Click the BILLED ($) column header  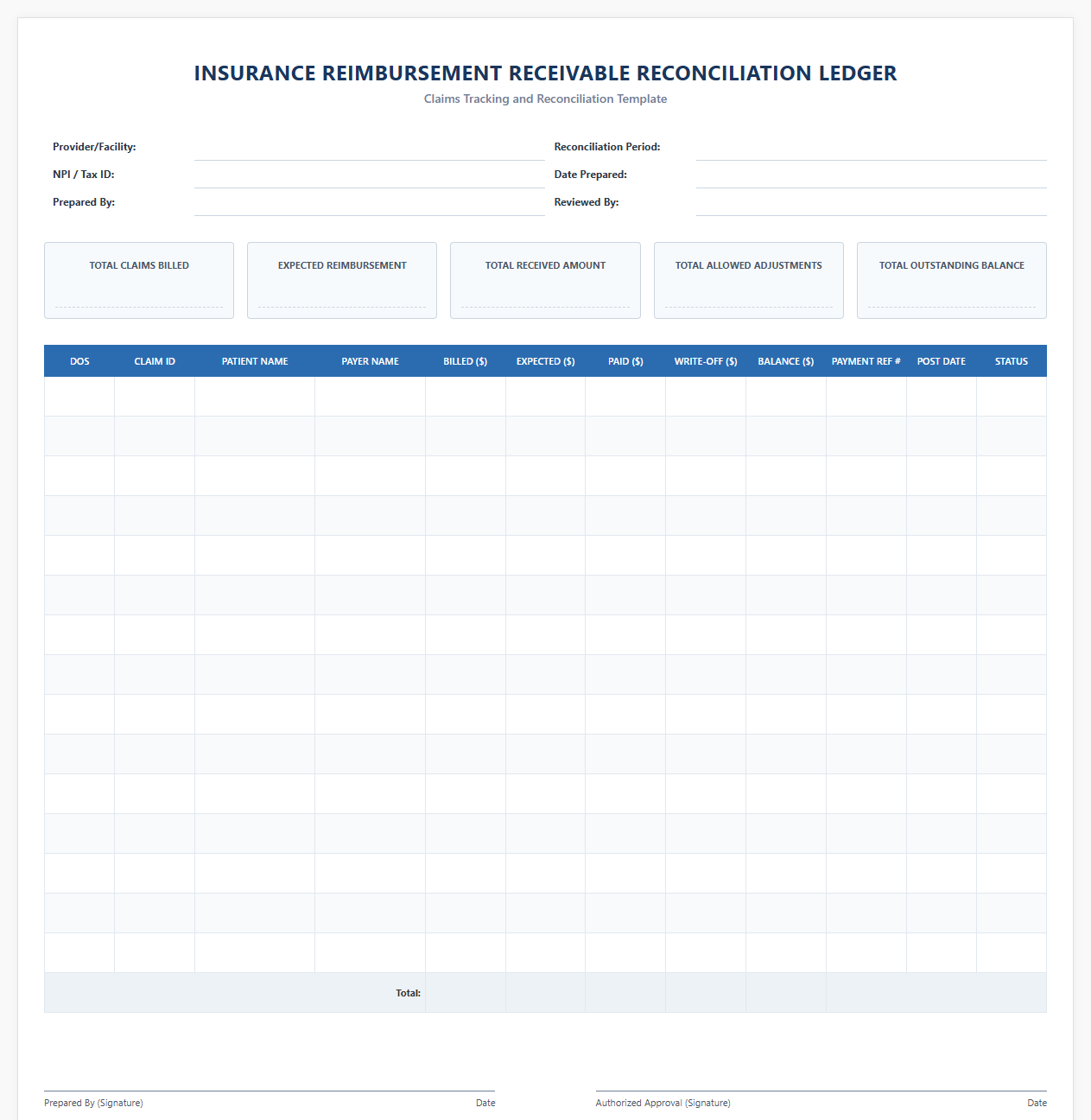(x=466, y=361)
